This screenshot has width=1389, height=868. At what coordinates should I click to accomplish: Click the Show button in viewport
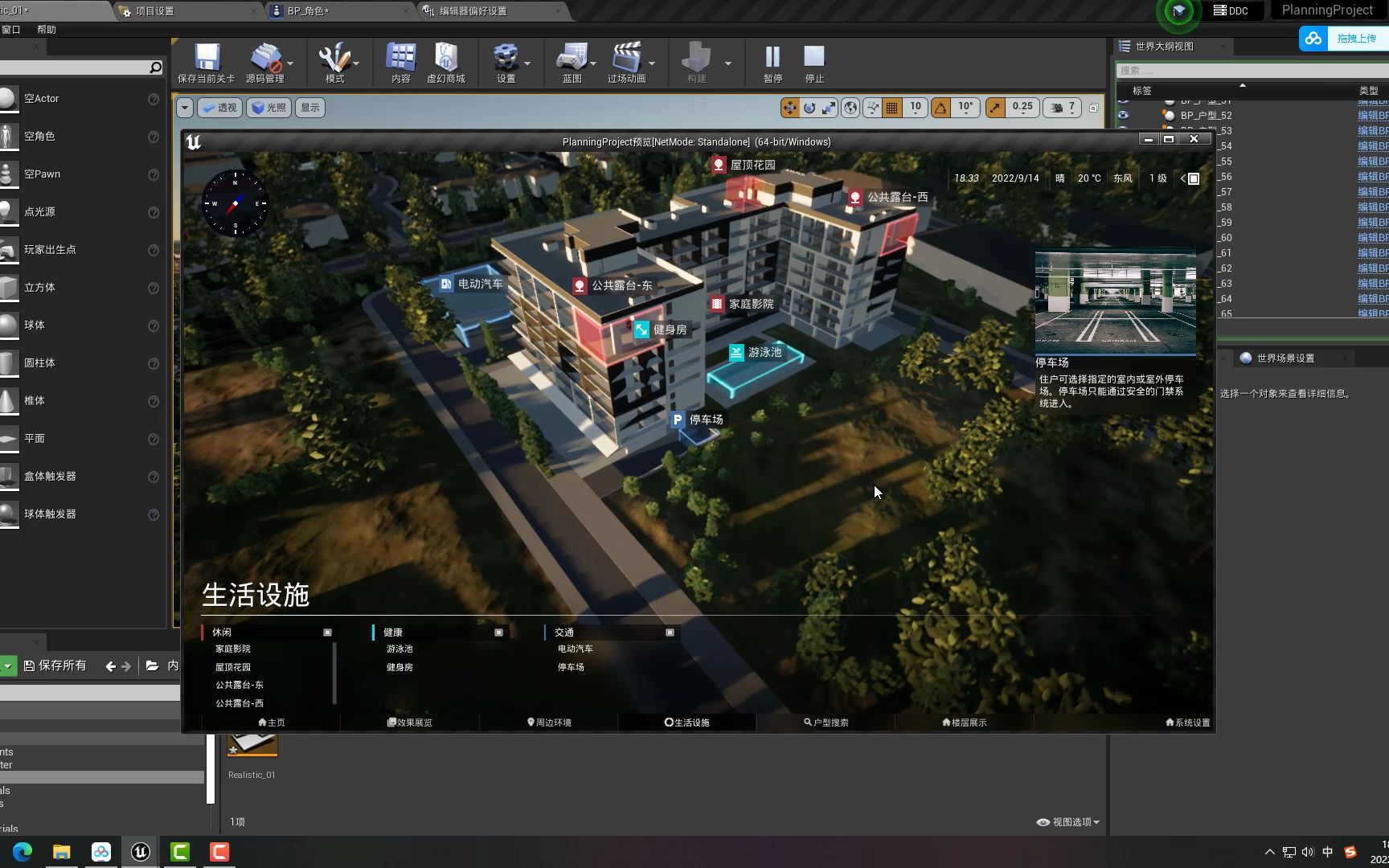point(310,108)
